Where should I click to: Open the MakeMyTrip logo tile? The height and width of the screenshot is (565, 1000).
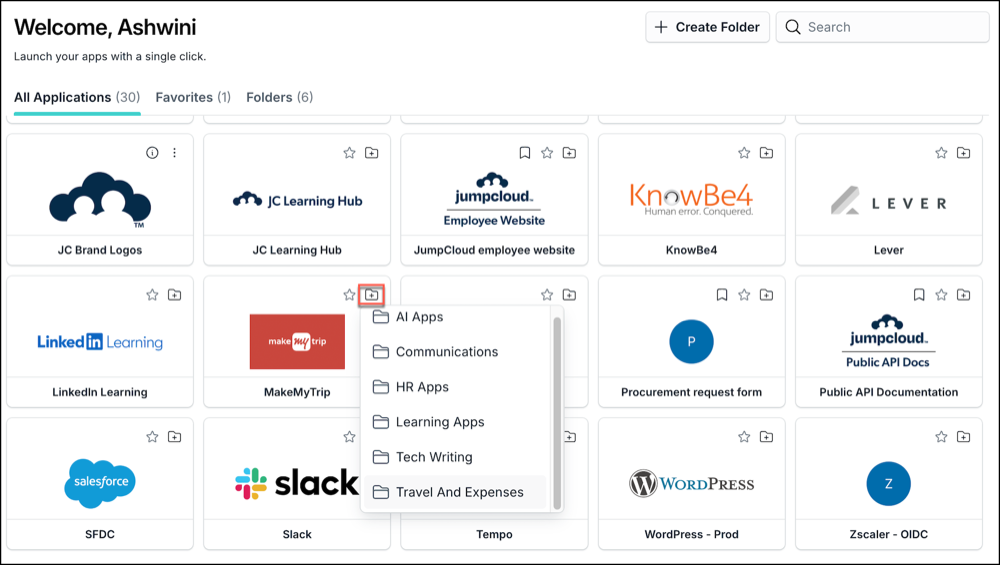tap(297, 341)
